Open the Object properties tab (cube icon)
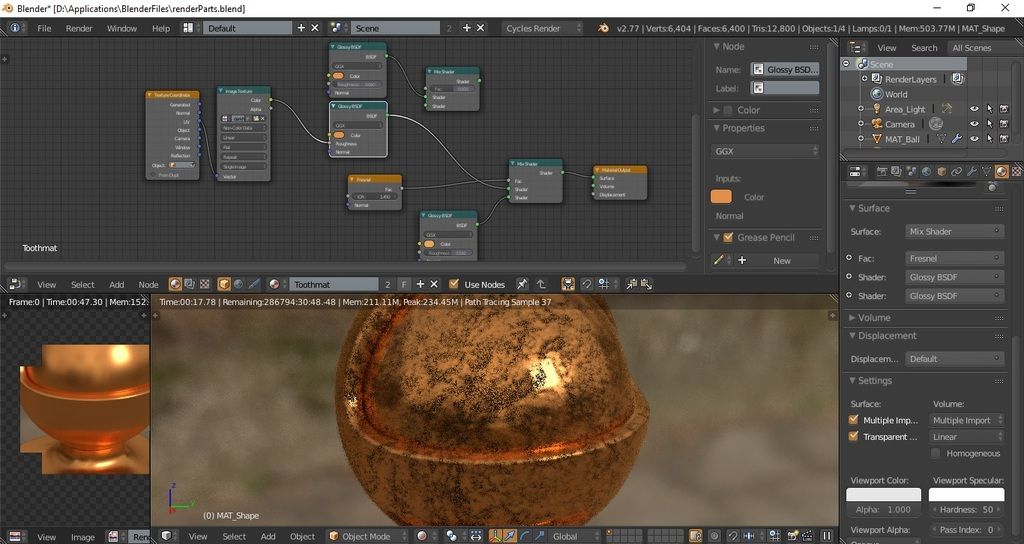 click(942, 172)
